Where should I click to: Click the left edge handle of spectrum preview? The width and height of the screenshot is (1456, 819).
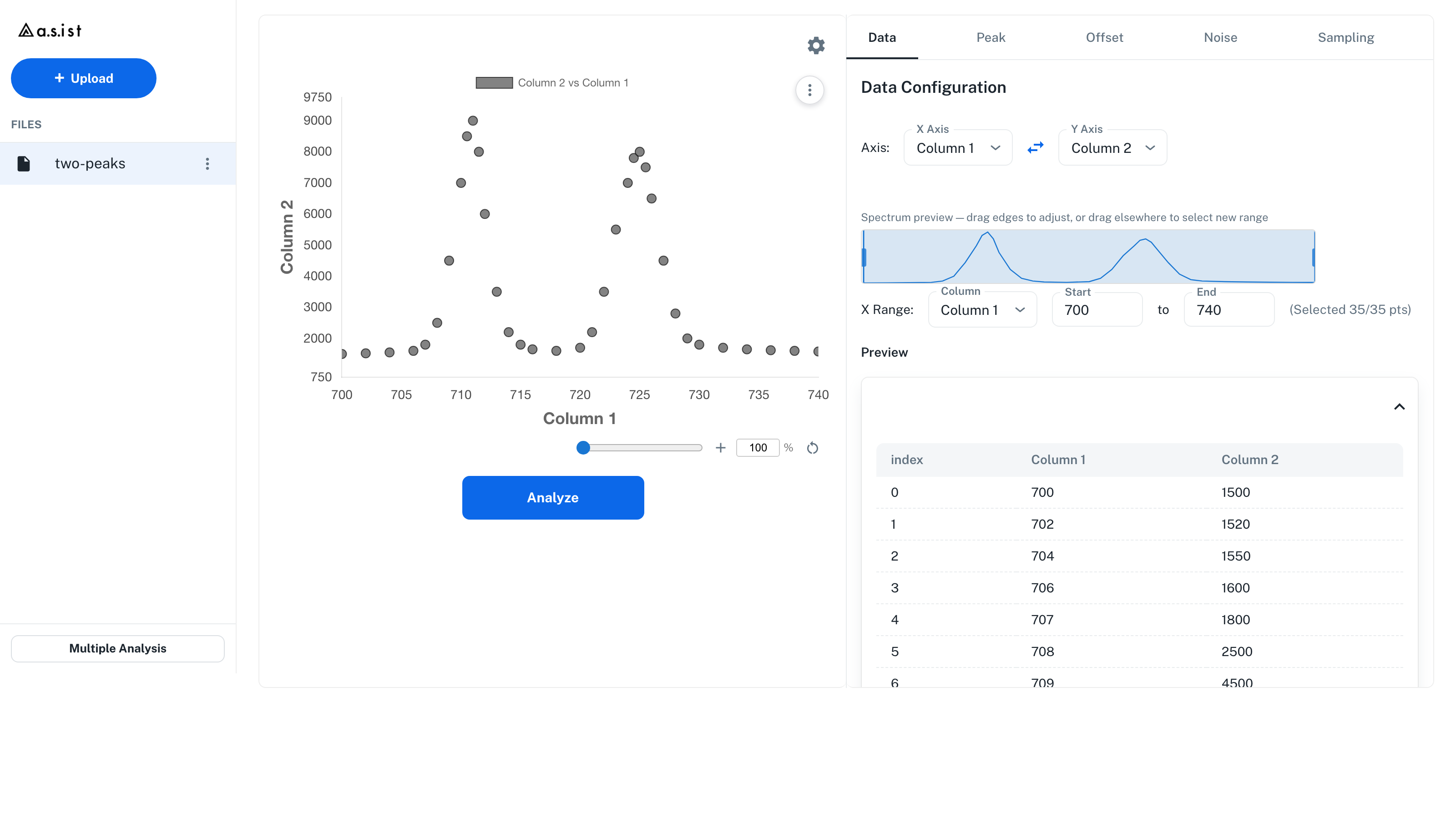pos(864,257)
